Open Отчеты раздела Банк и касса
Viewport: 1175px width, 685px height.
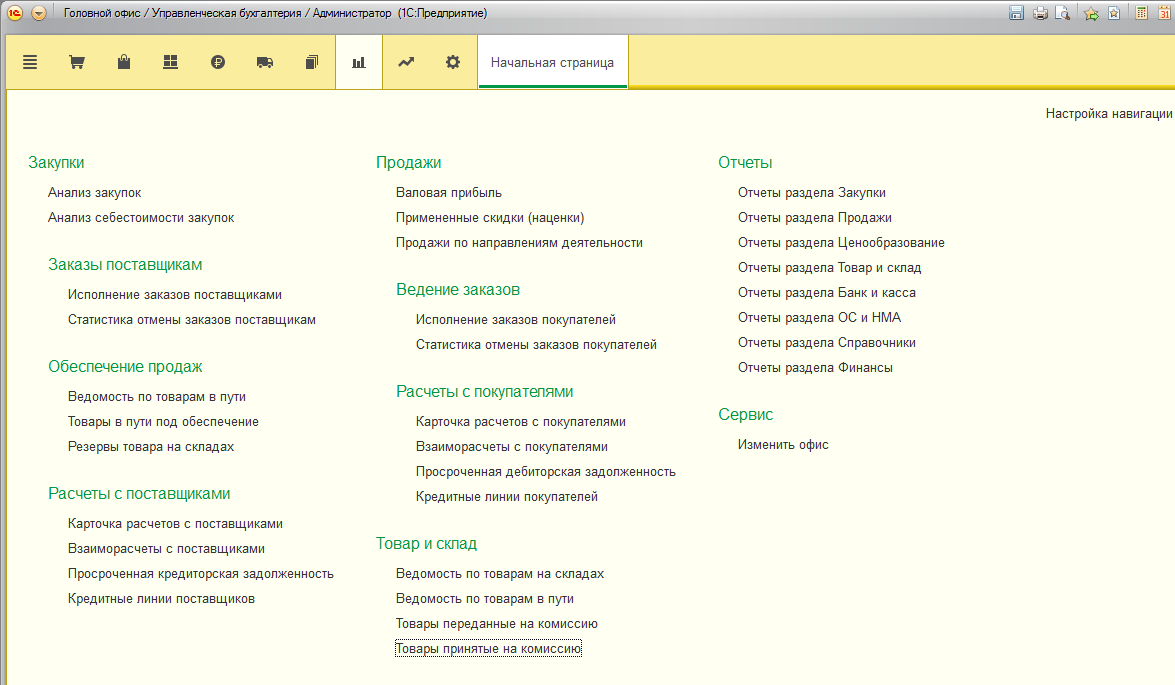827,292
